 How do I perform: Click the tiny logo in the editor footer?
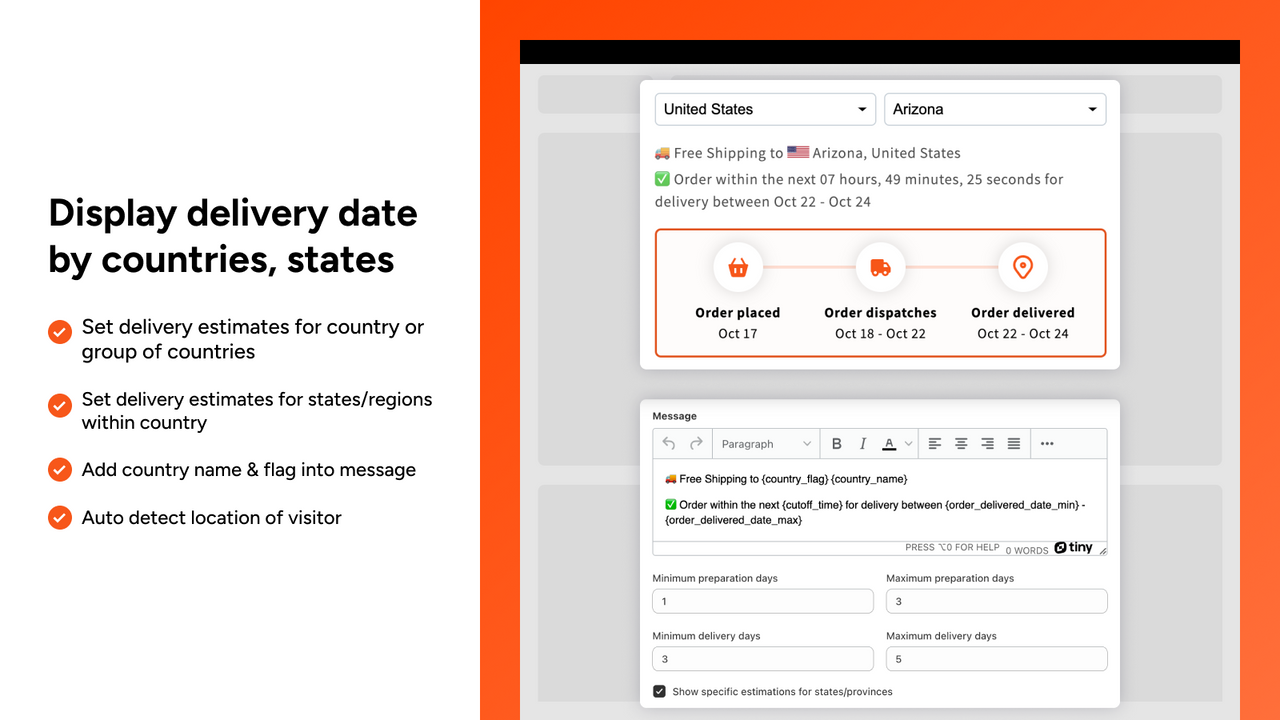click(1074, 548)
